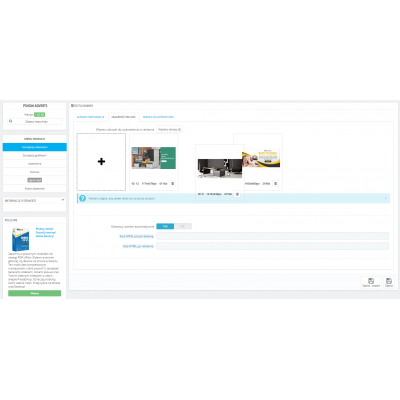Open the last sidebar menu item
The width and height of the screenshot is (400, 400).
(35, 189)
